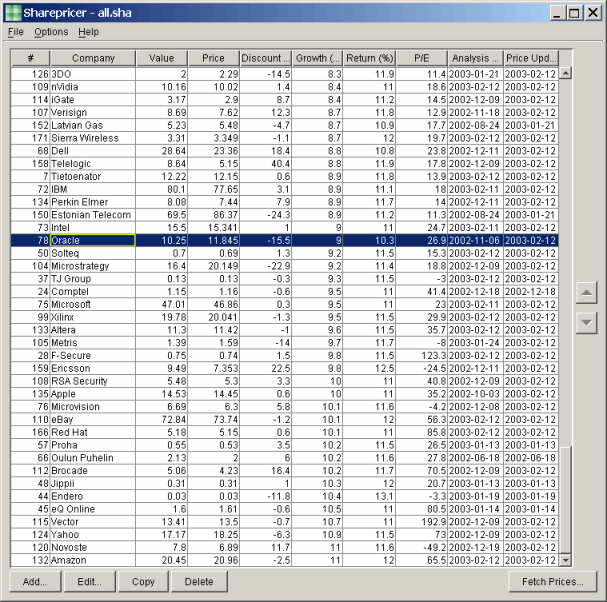Open the File menu

[15, 32]
